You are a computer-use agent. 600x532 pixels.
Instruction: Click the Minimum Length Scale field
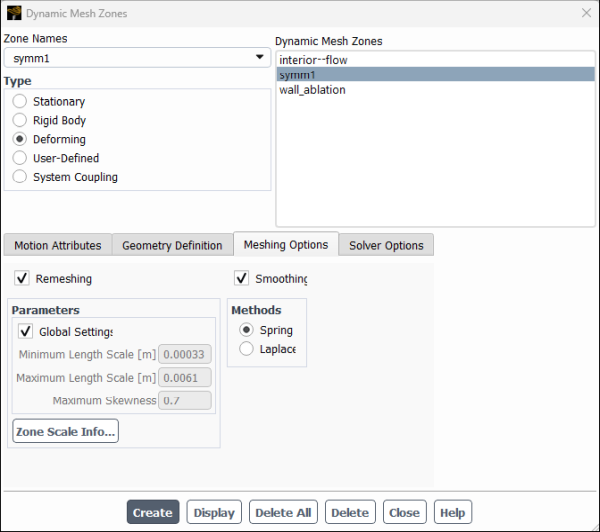pyautogui.click(x=185, y=353)
